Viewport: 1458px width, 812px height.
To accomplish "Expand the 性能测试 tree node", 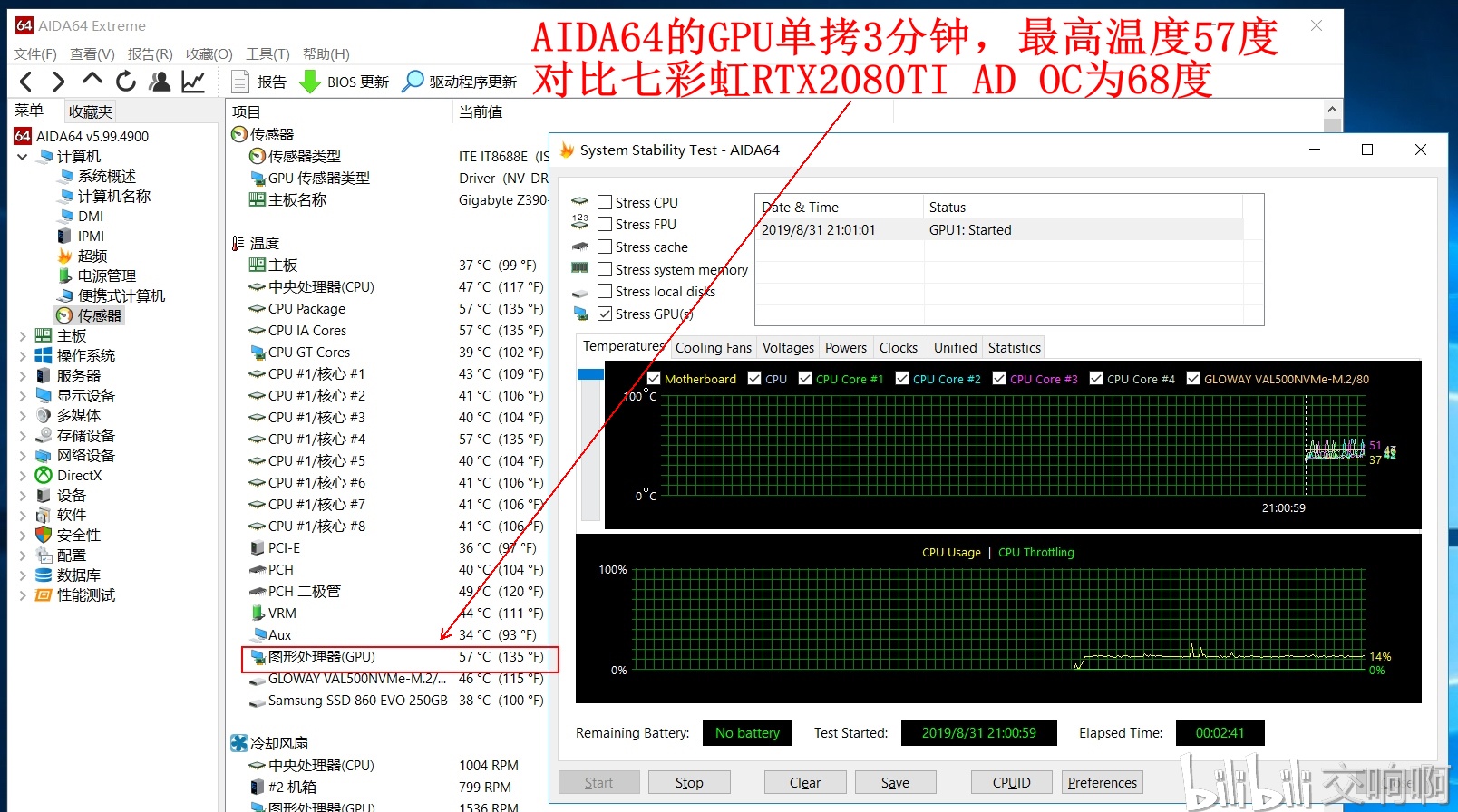I will 23,594.
